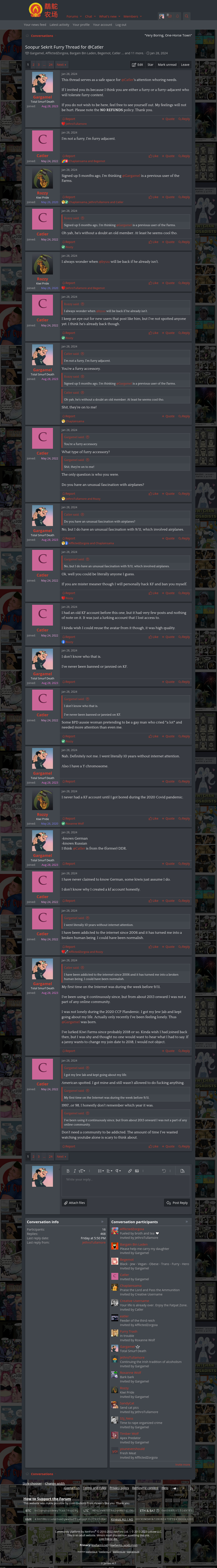Click the Mark unread button
This screenshot has width=217, height=1568.
(x=167, y=64)
